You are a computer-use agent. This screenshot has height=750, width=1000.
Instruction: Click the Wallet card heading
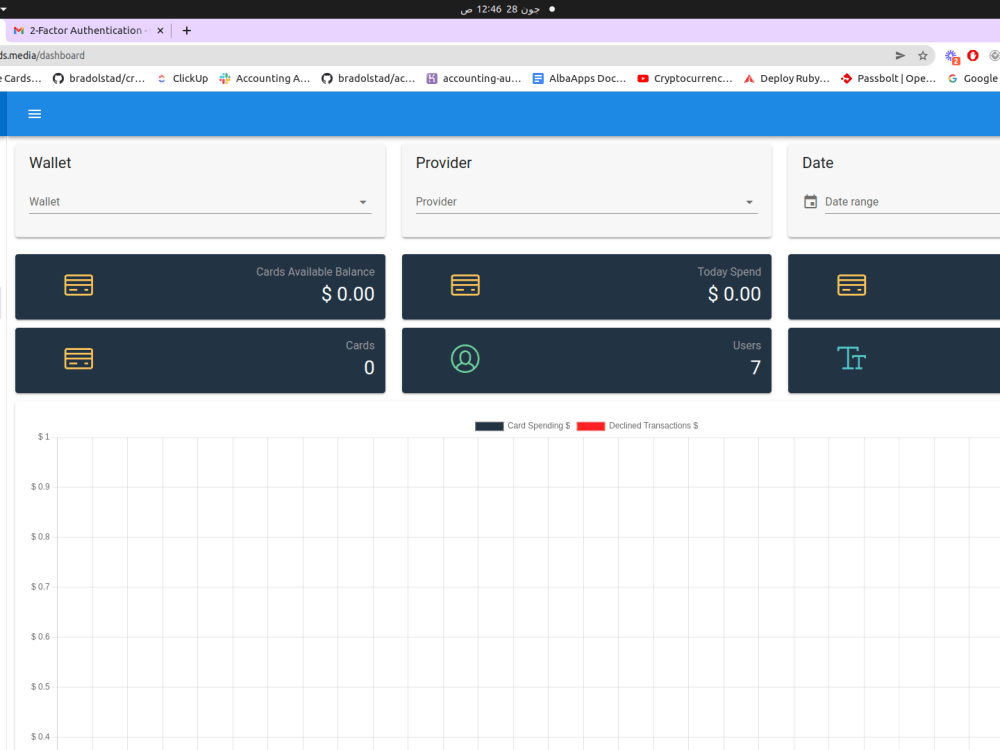tap(50, 163)
